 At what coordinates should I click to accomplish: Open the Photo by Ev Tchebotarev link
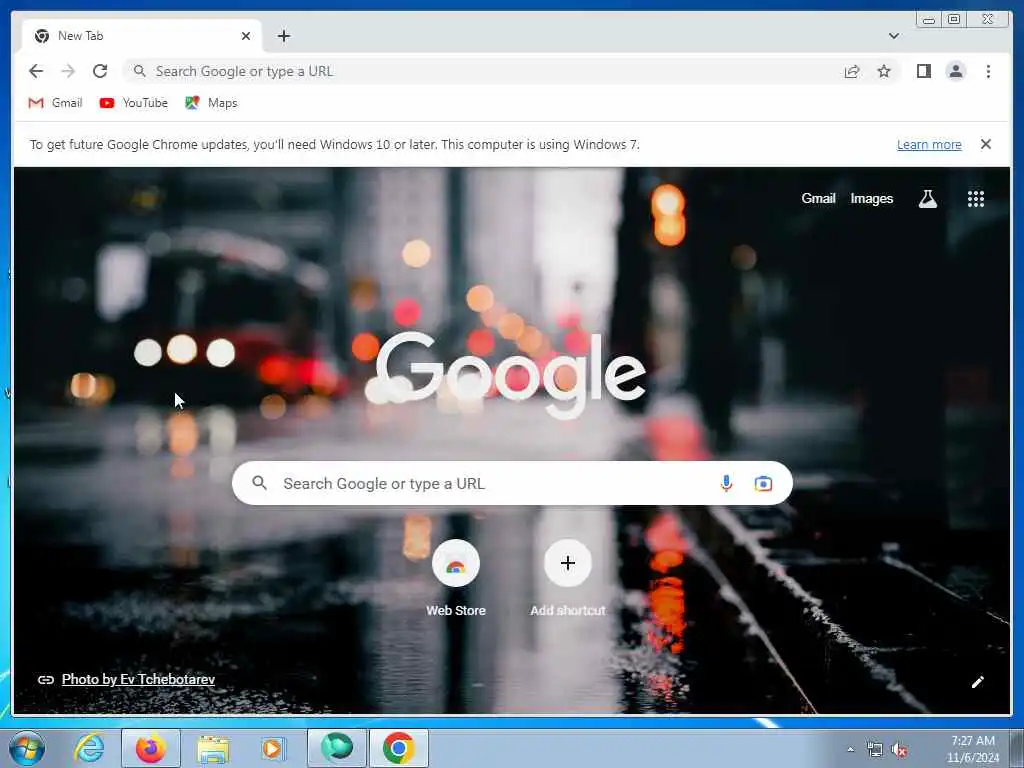pyautogui.click(x=138, y=679)
